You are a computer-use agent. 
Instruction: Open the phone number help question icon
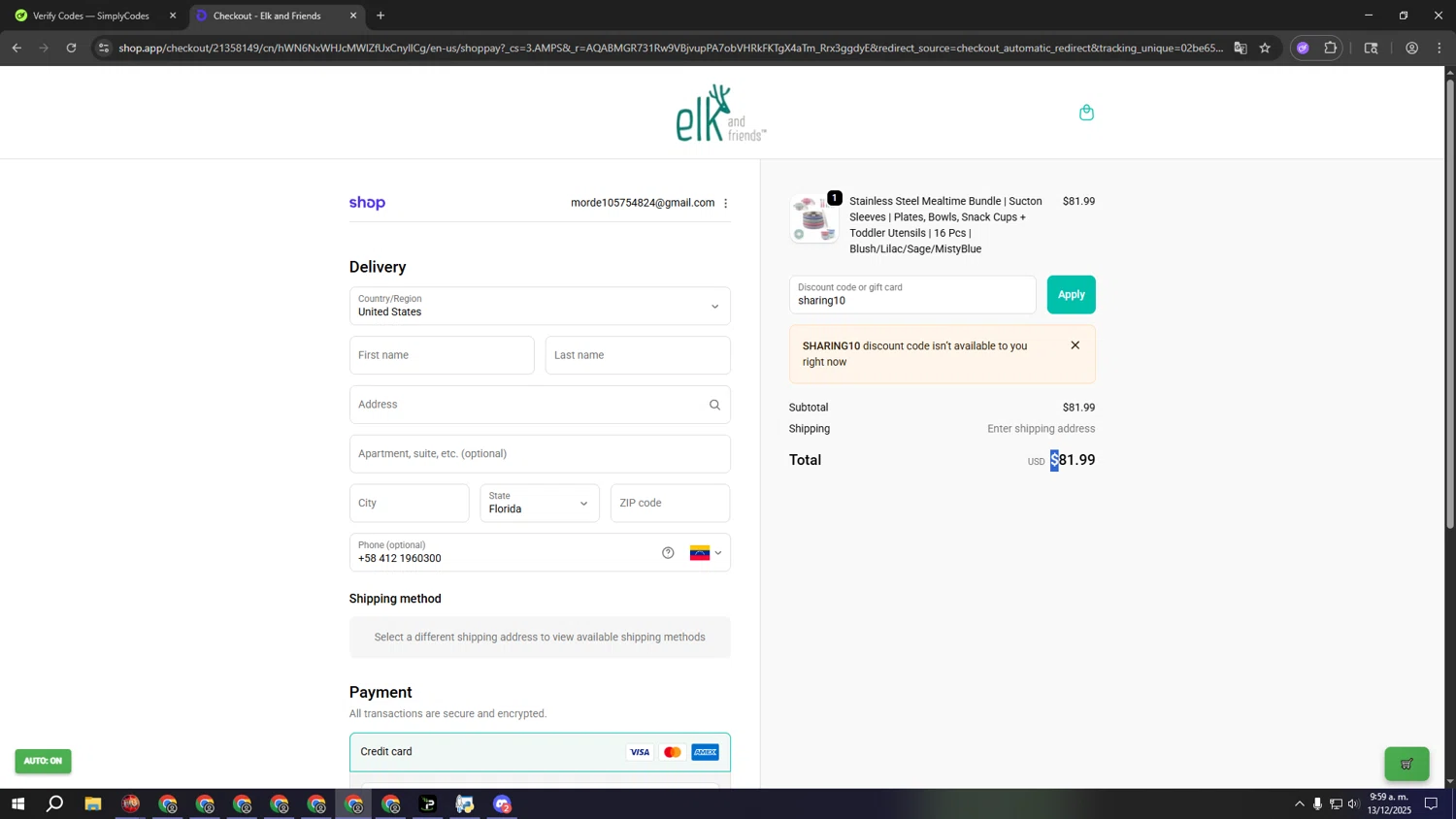[x=668, y=553]
